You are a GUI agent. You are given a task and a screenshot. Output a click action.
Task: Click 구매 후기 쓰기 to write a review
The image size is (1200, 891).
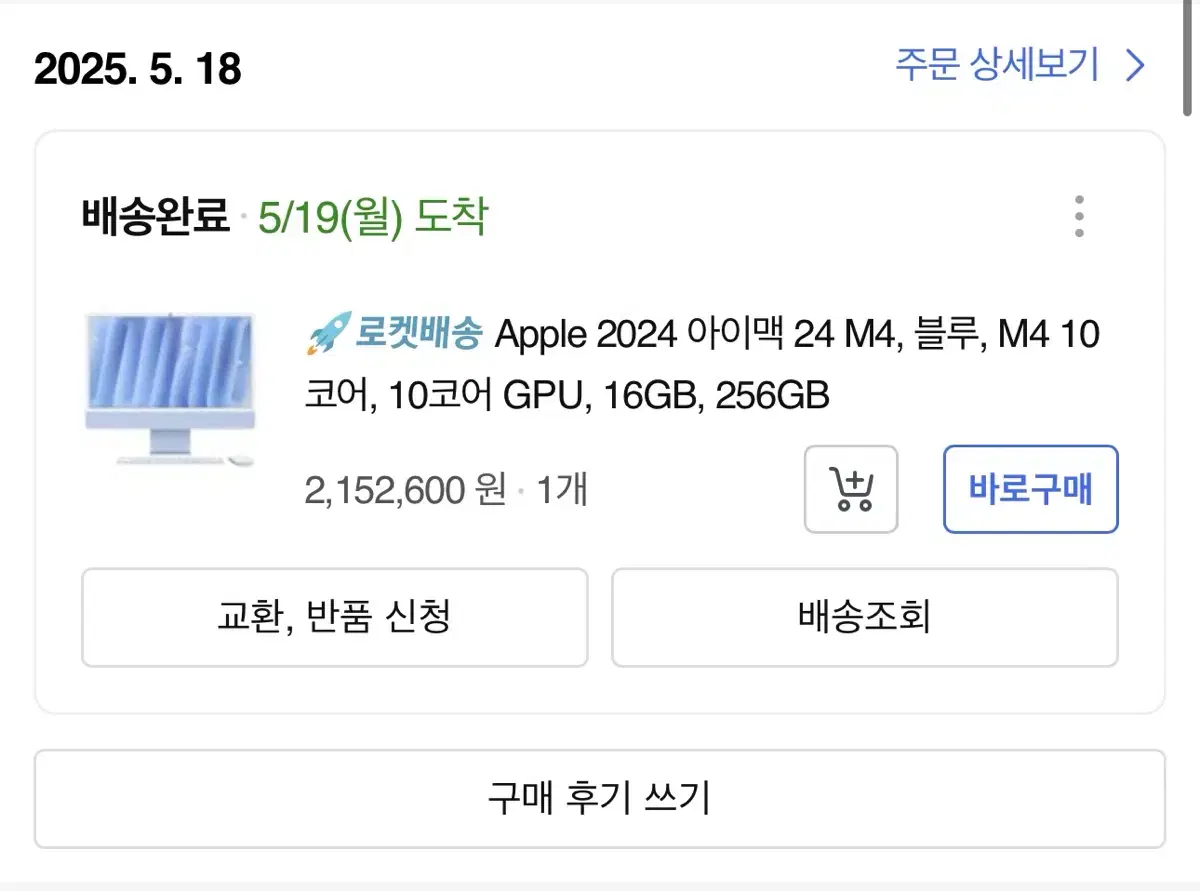tap(600, 799)
